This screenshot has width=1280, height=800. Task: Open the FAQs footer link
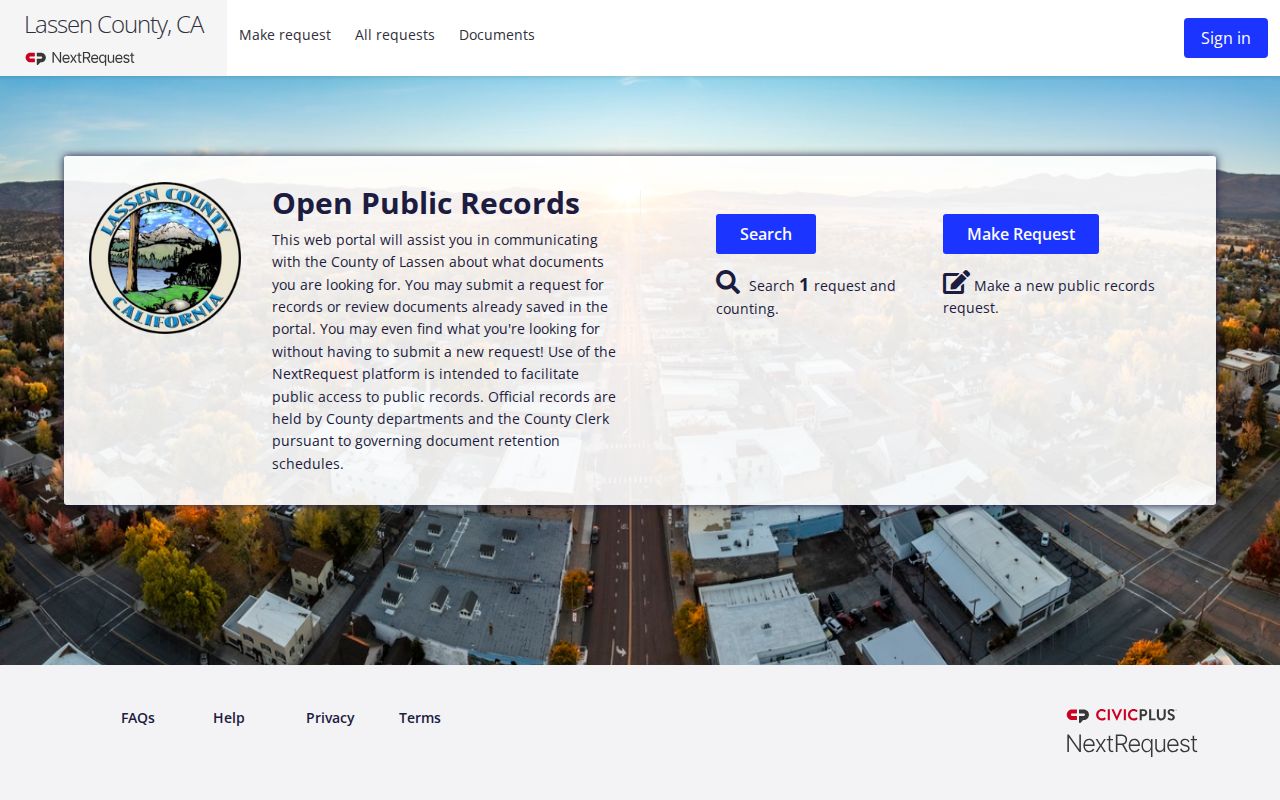pyautogui.click(x=138, y=718)
